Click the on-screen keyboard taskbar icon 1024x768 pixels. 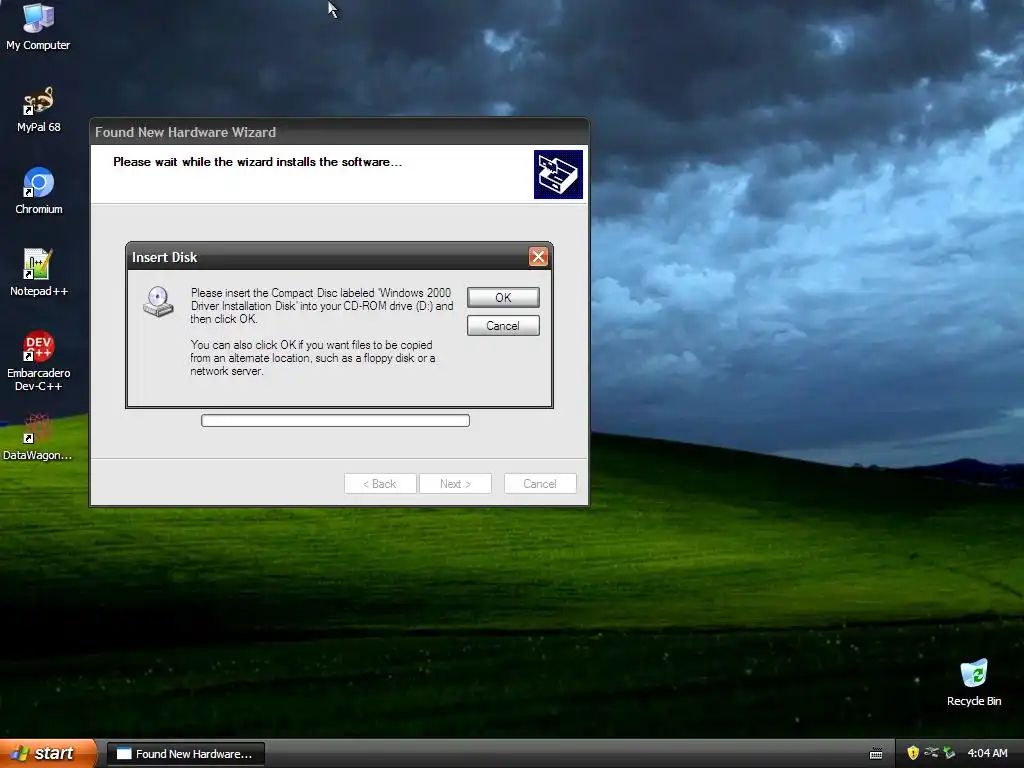(876, 754)
